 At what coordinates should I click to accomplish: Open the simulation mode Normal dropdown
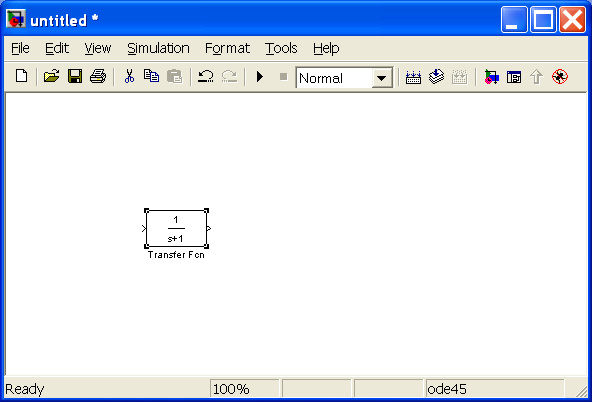(x=382, y=78)
